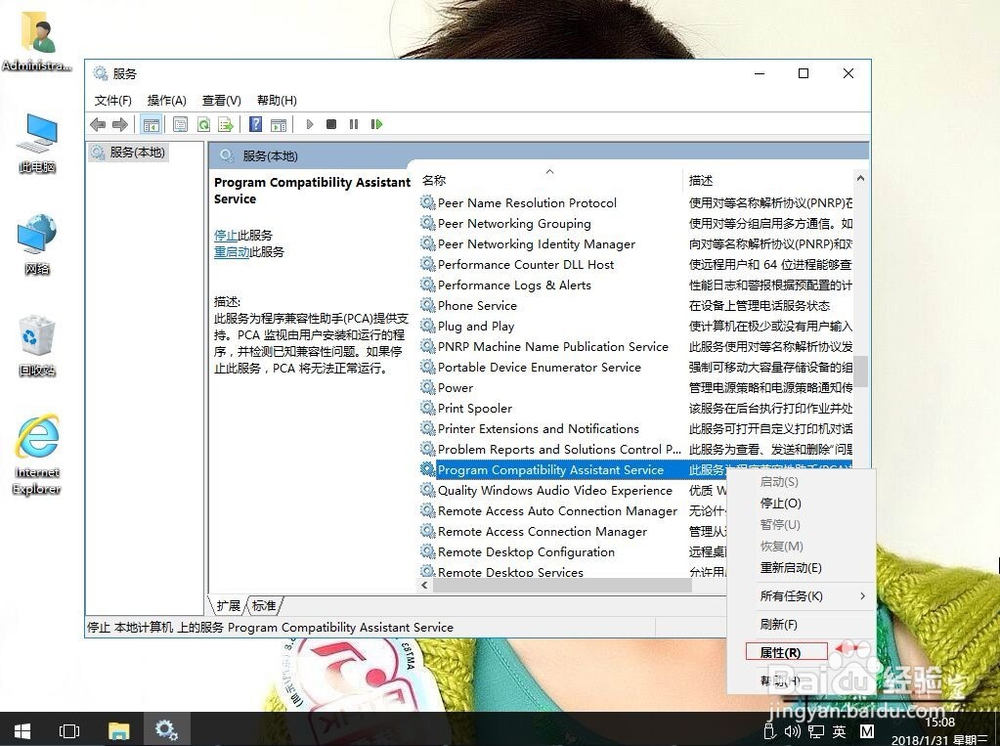Open the 查看(V) menu

click(222, 100)
